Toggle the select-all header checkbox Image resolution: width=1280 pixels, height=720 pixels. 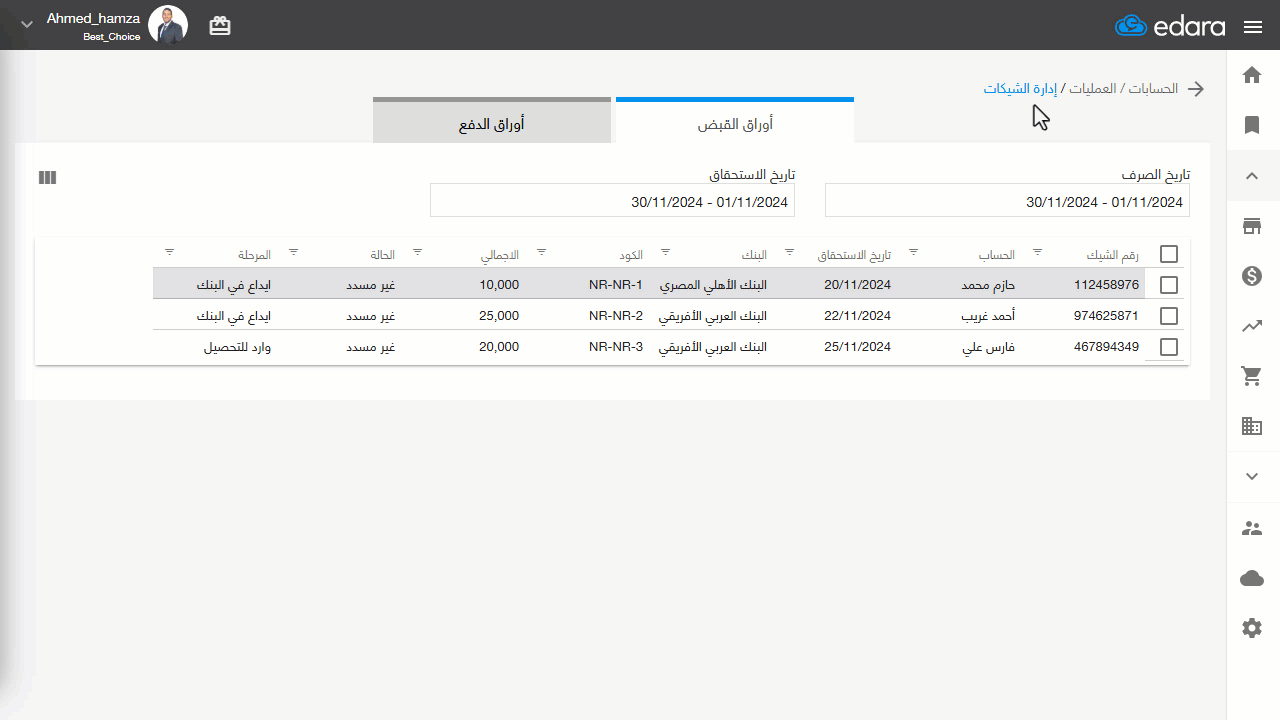click(1169, 254)
